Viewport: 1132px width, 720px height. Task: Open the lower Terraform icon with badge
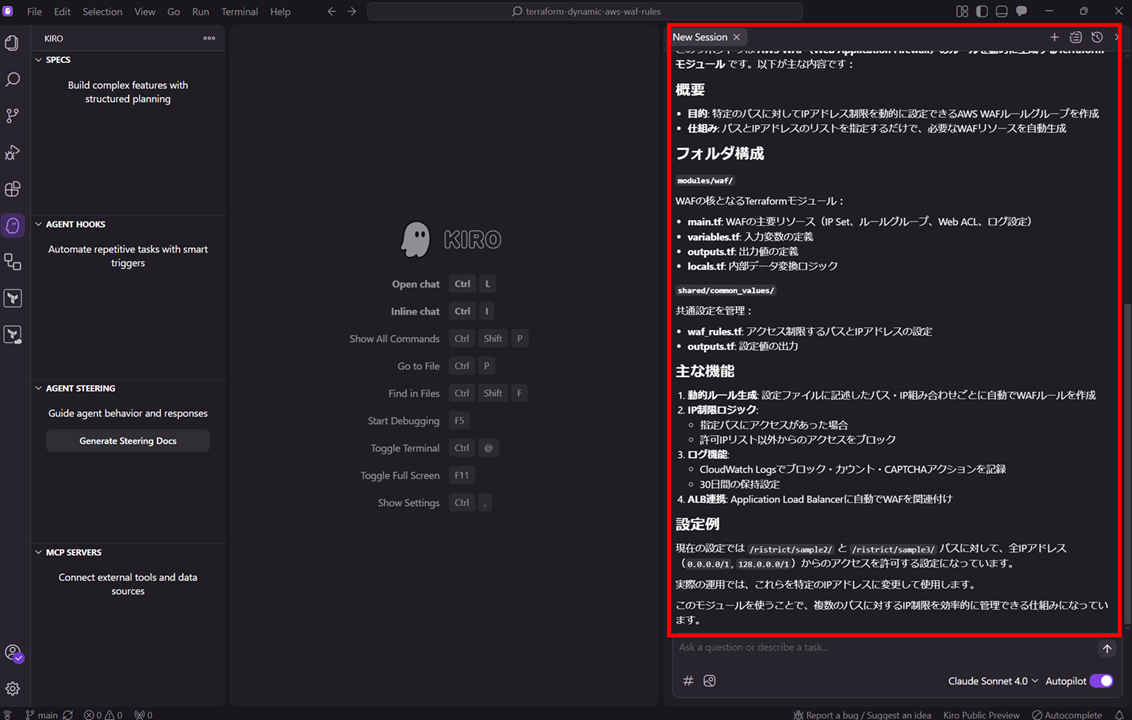(x=12, y=334)
